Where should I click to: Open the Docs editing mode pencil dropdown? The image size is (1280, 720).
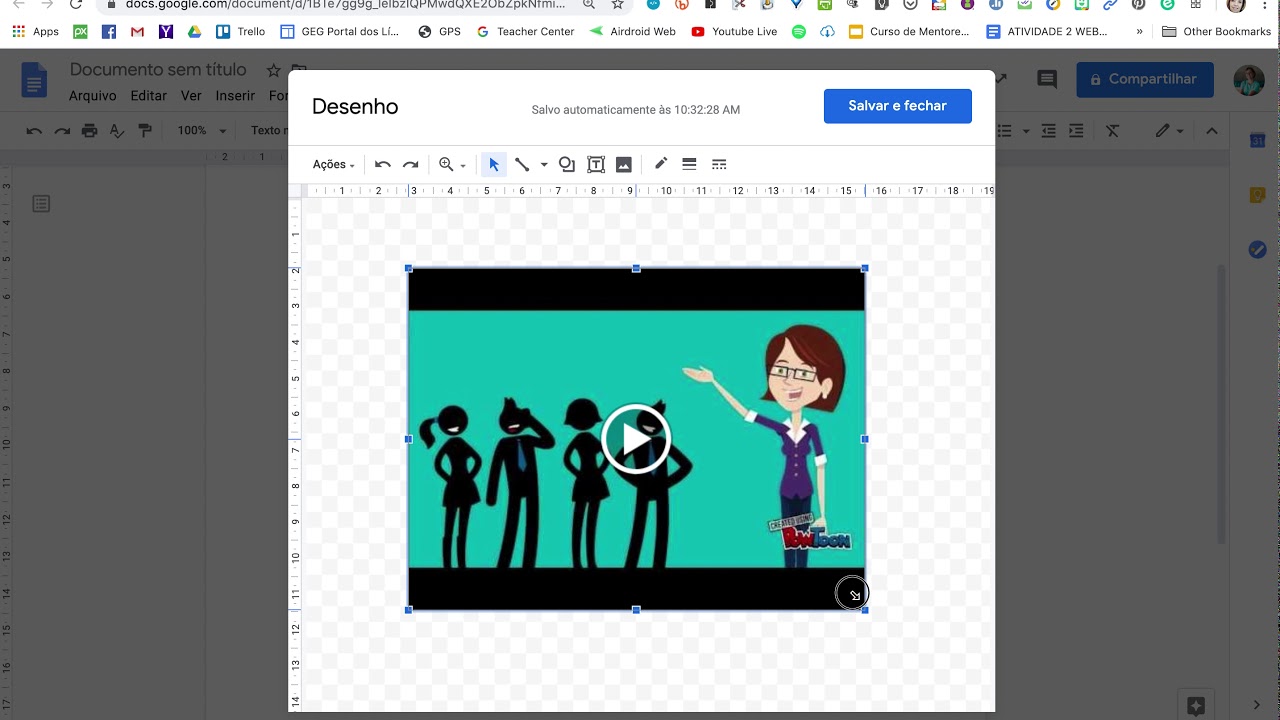pos(1169,131)
